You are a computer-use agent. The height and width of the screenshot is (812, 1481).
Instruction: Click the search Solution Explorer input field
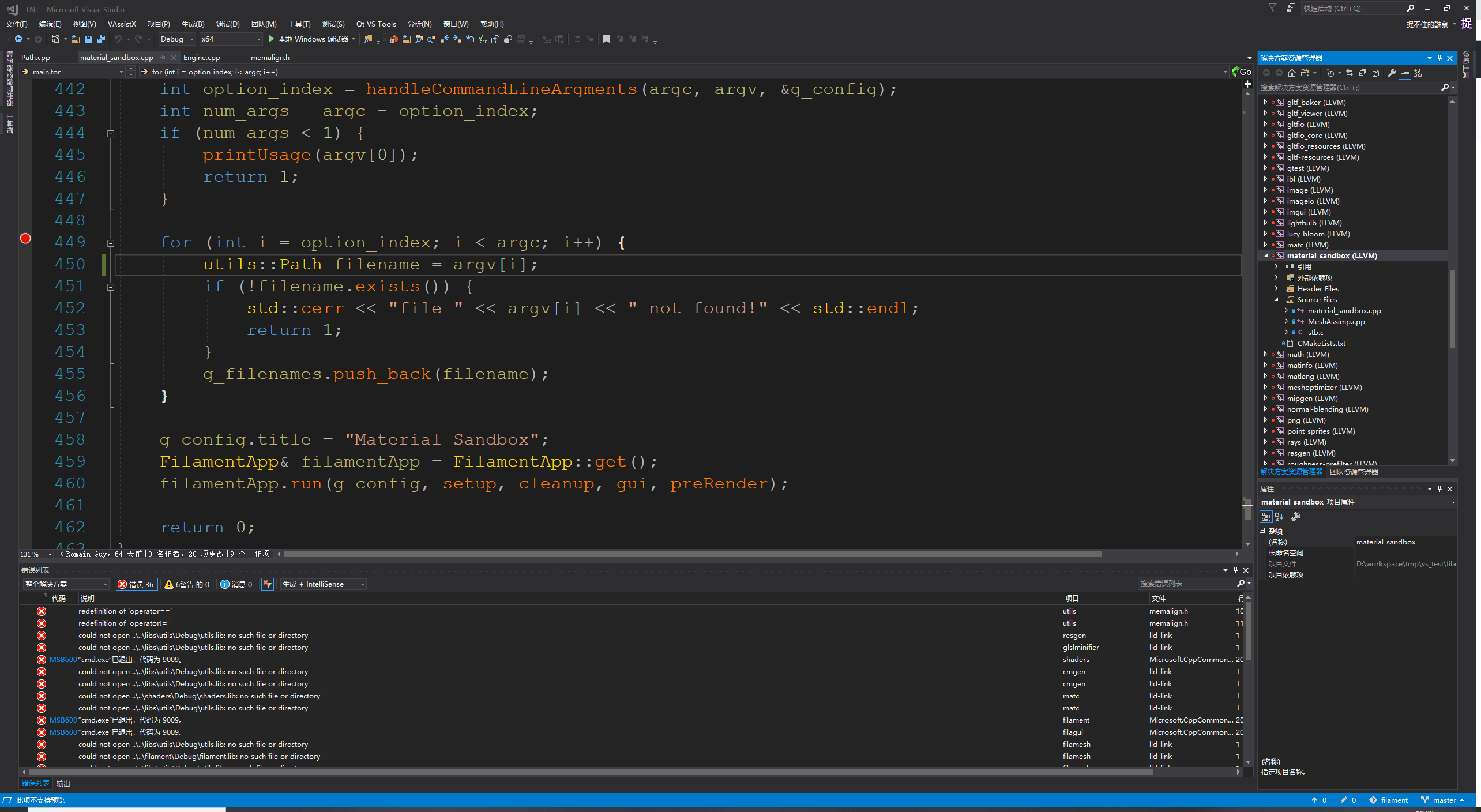coord(1350,87)
